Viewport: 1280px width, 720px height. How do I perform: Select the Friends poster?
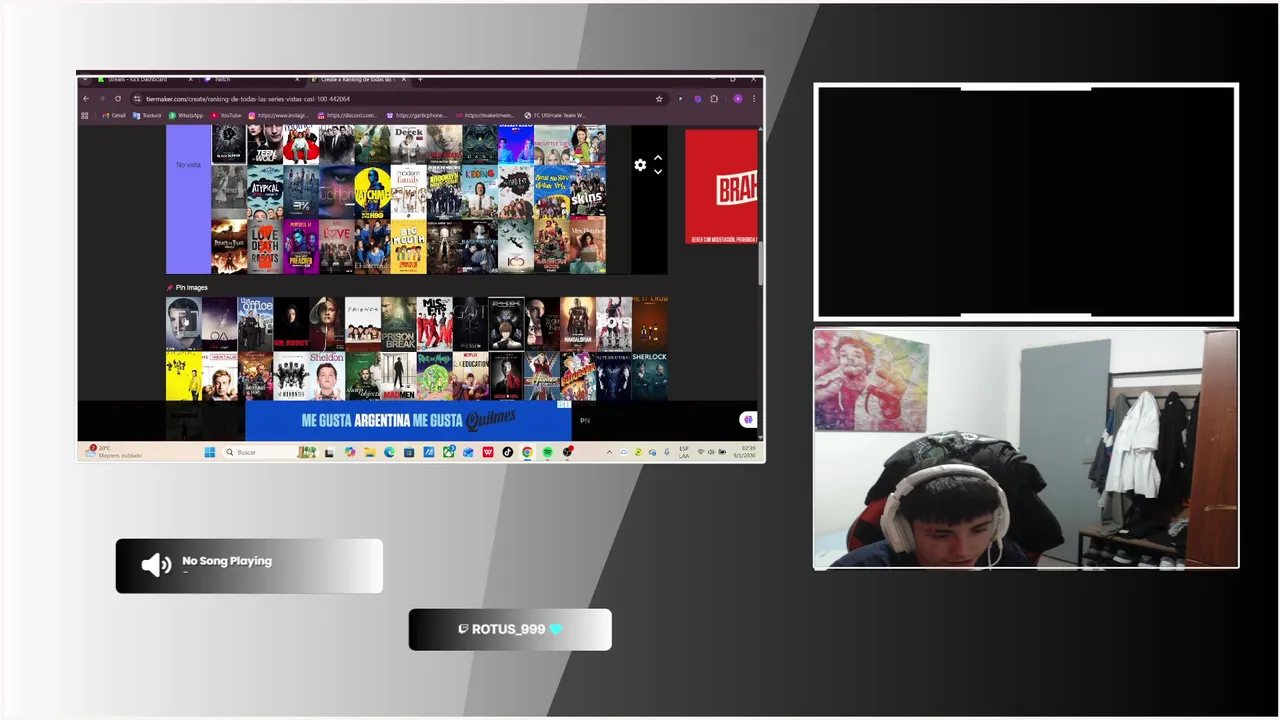click(363, 324)
